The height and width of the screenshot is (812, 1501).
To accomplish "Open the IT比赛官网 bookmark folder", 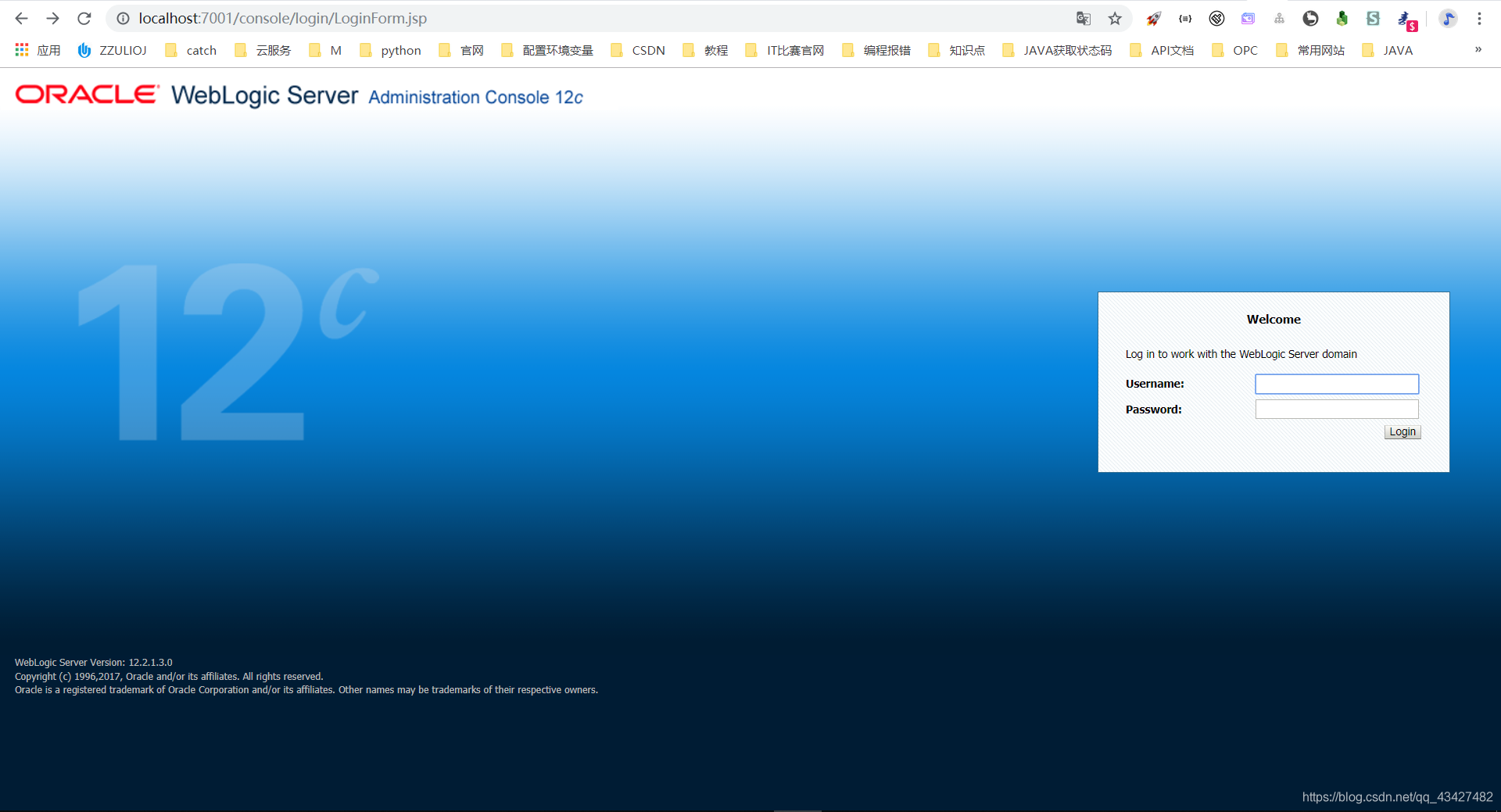I will (x=785, y=50).
